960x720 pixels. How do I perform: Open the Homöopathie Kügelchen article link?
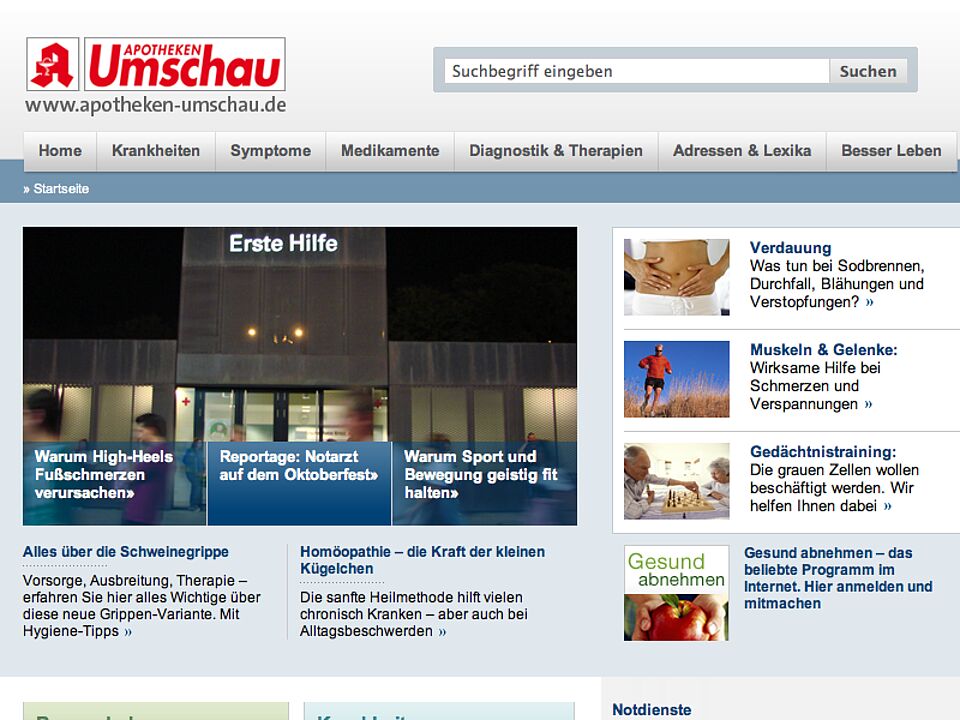point(422,560)
